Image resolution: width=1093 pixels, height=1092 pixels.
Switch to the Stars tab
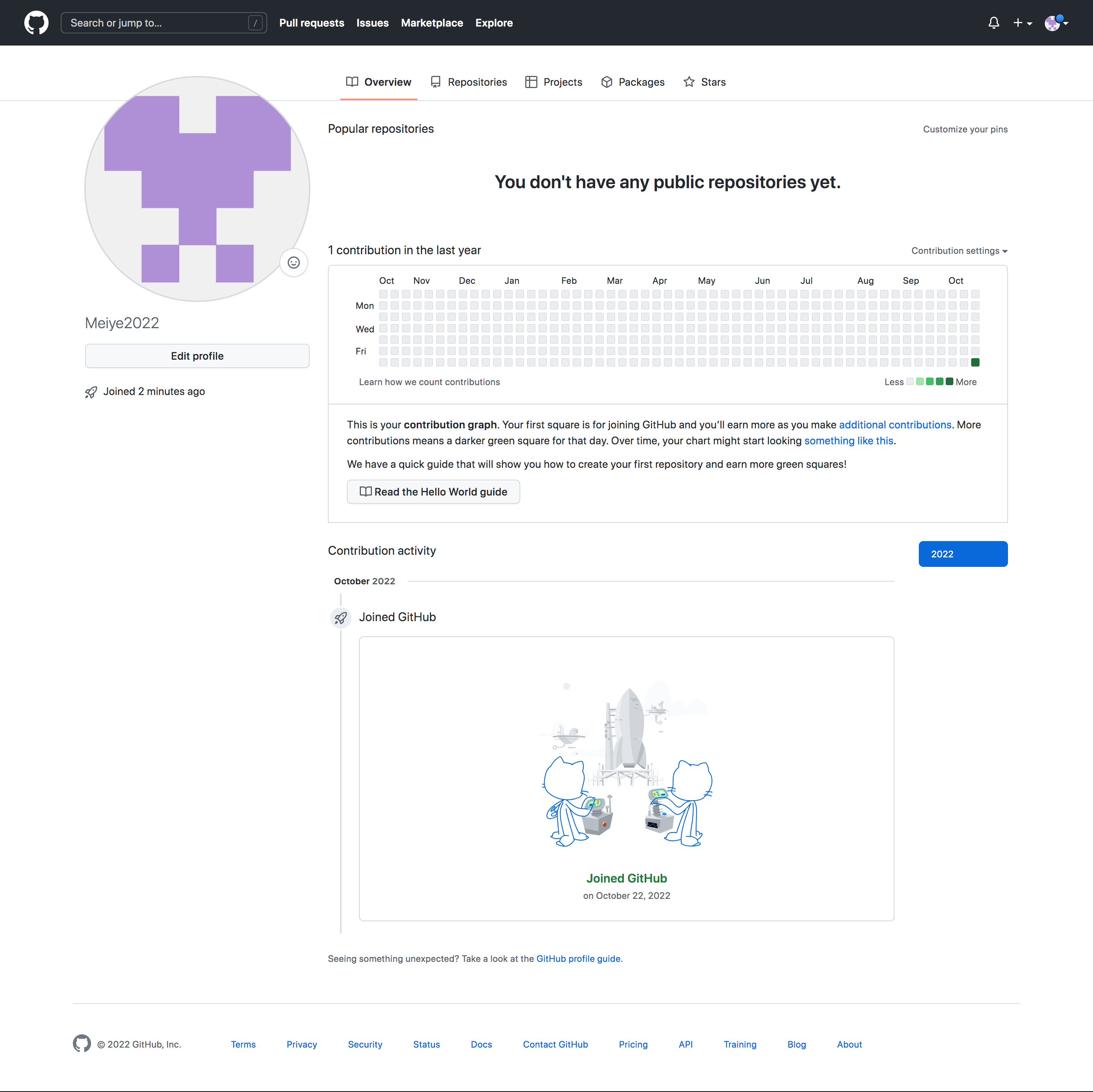tap(704, 82)
